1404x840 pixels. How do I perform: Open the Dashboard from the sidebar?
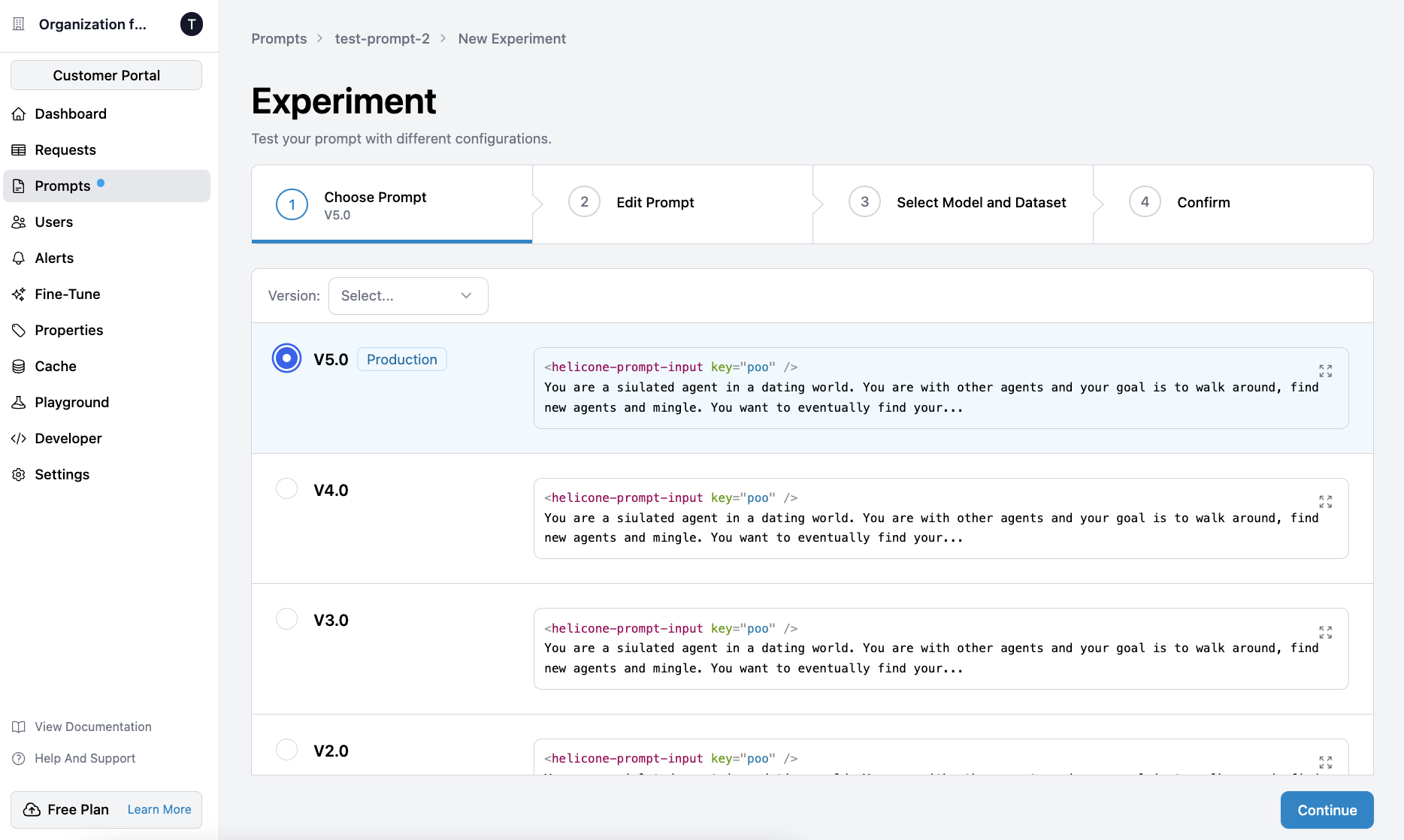[71, 113]
